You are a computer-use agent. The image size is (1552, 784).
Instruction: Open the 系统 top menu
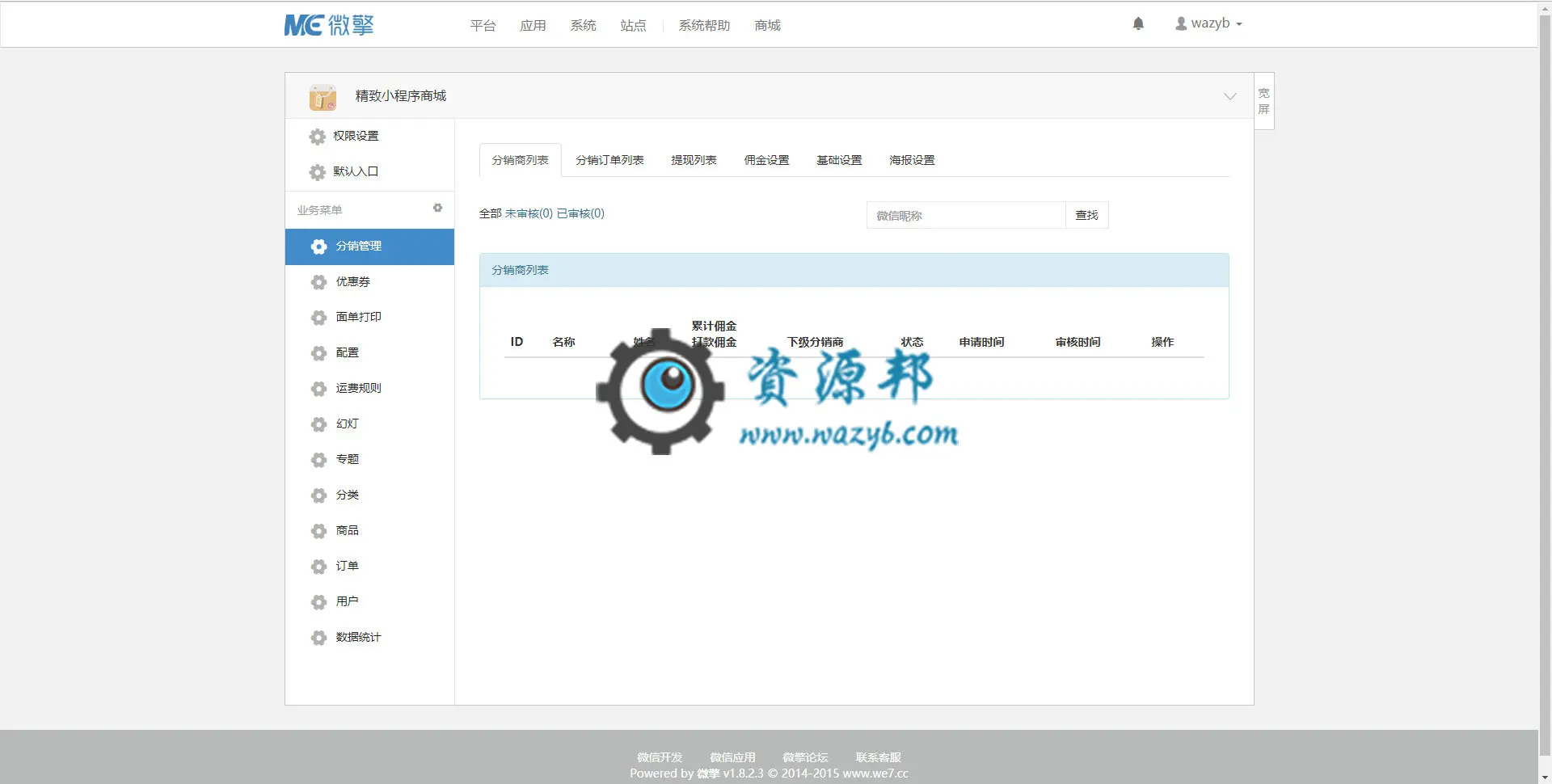[583, 26]
